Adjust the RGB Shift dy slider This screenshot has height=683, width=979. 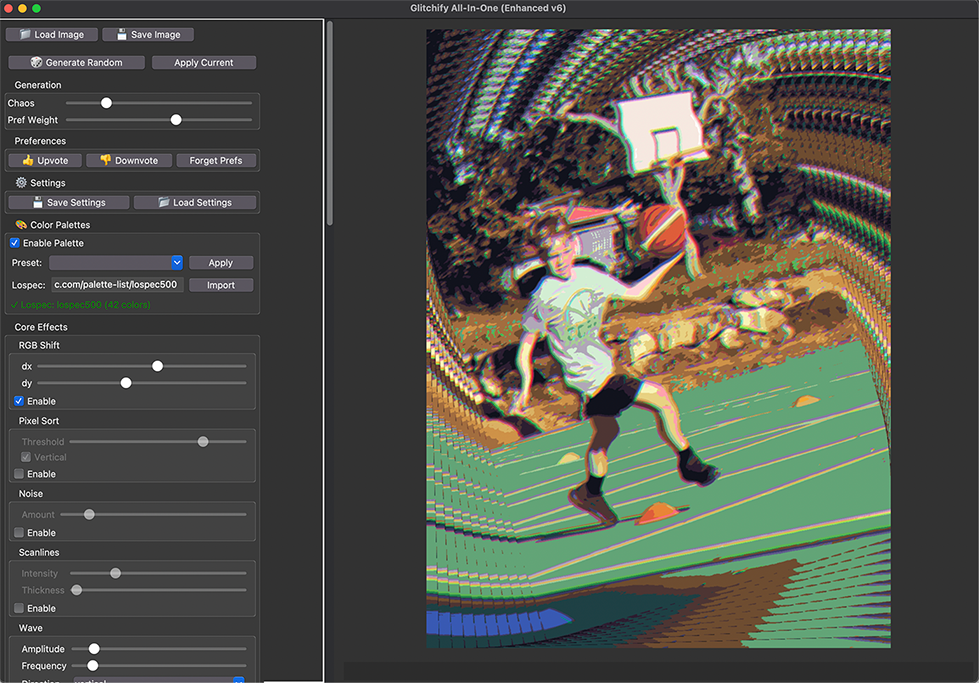click(x=126, y=383)
